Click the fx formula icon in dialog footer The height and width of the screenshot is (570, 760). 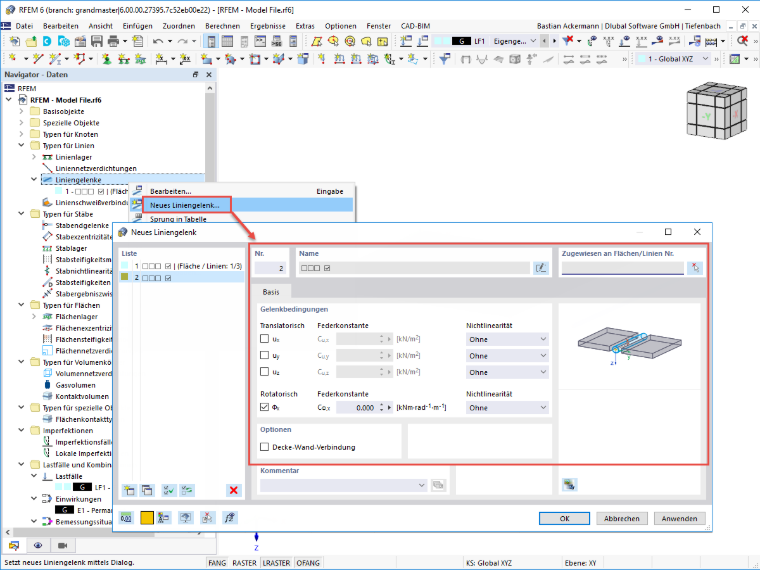pos(230,518)
